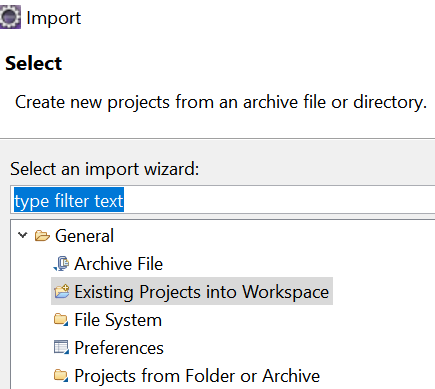Image resolution: width=435 pixels, height=389 pixels.
Task: Select Archive File import wizard
Action: click(118, 264)
